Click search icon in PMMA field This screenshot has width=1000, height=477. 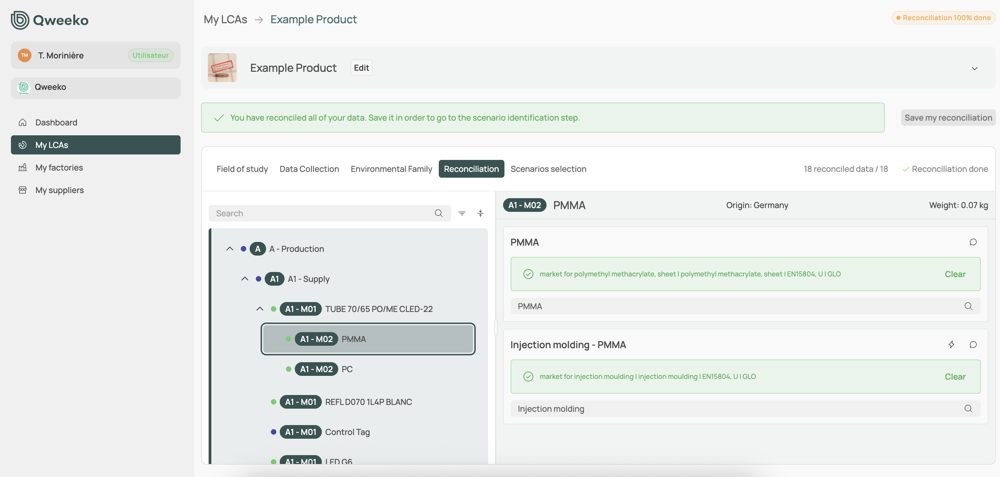[x=968, y=306]
